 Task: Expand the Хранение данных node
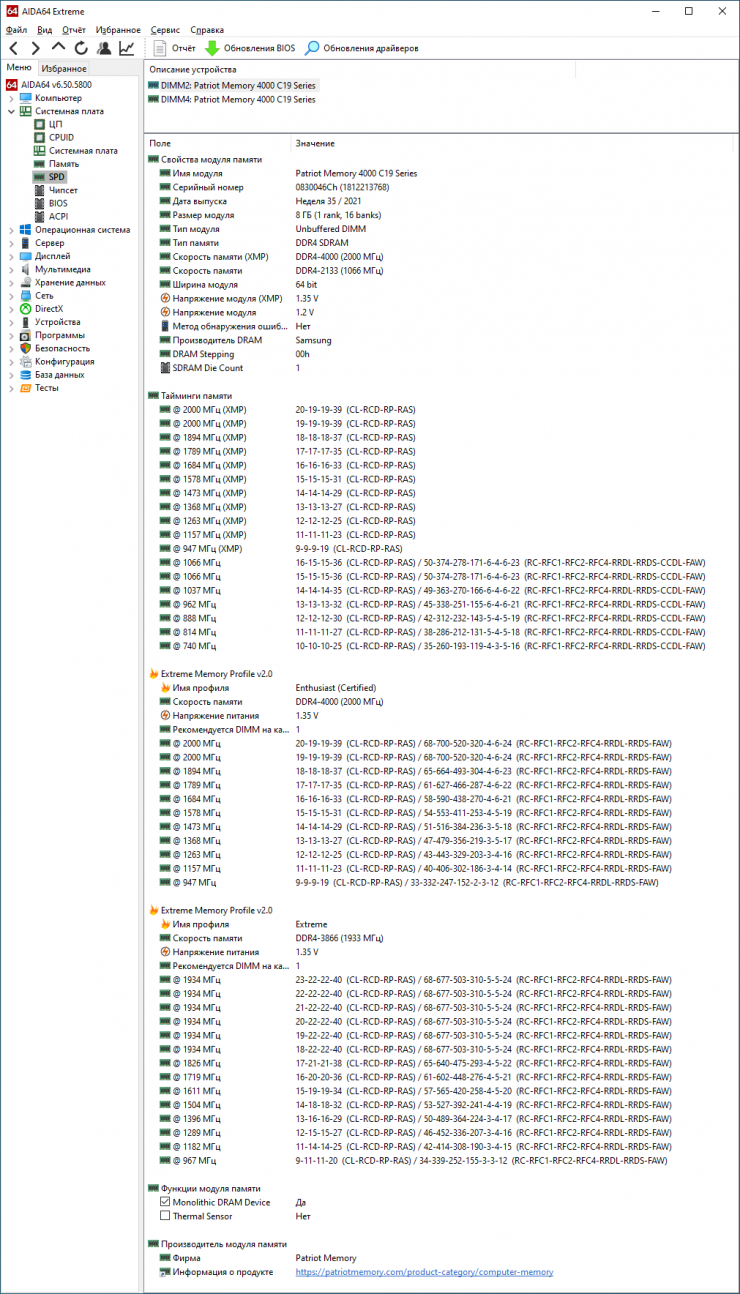(12, 282)
